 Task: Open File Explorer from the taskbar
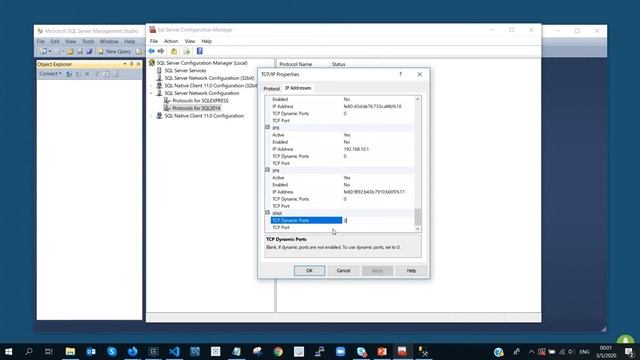70,351
